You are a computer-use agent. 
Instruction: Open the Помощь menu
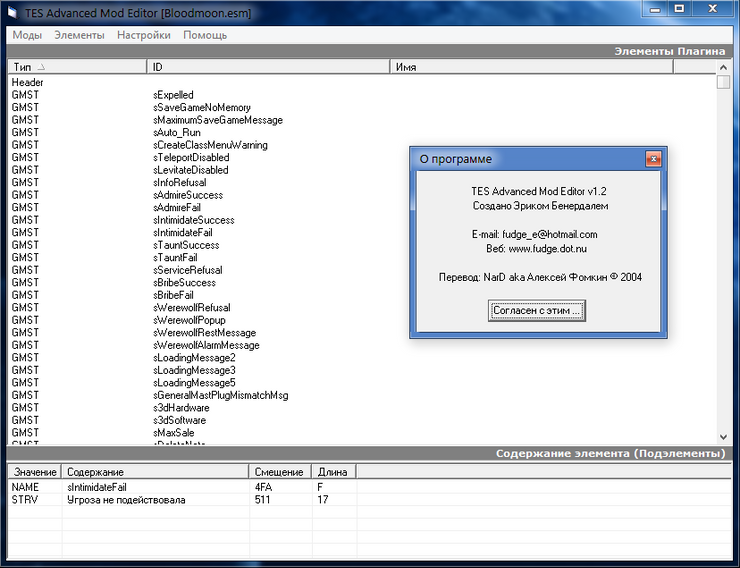[205, 35]
